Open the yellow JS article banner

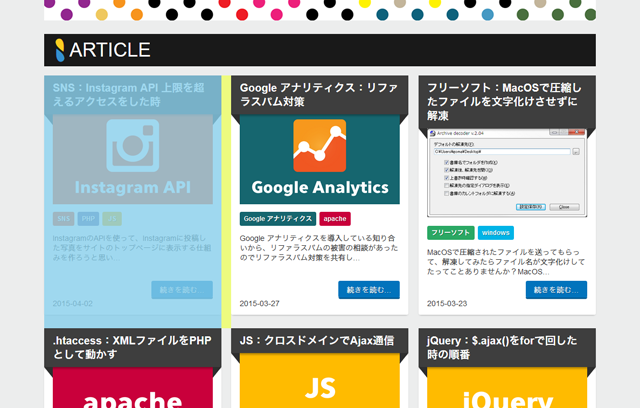click(x=319, y=388)
